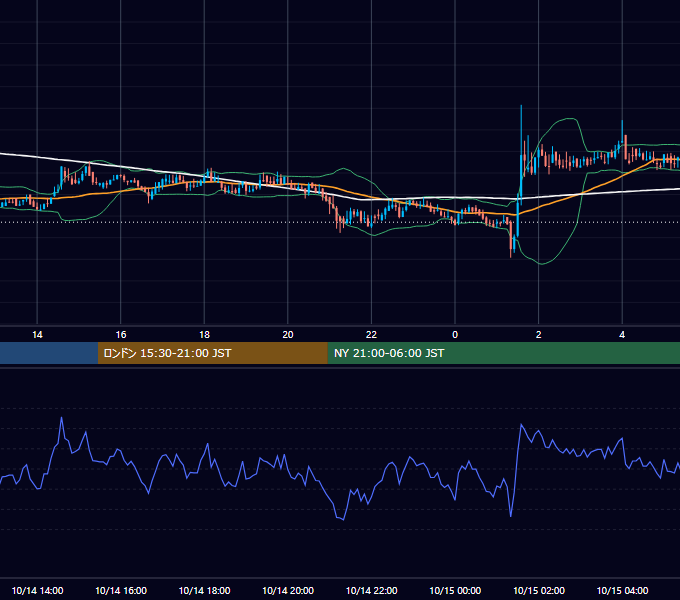The height and width of the screenshot is (600, 680).
Task: Click the 16 hour label on price chart axis
Action: pos(121,335)
